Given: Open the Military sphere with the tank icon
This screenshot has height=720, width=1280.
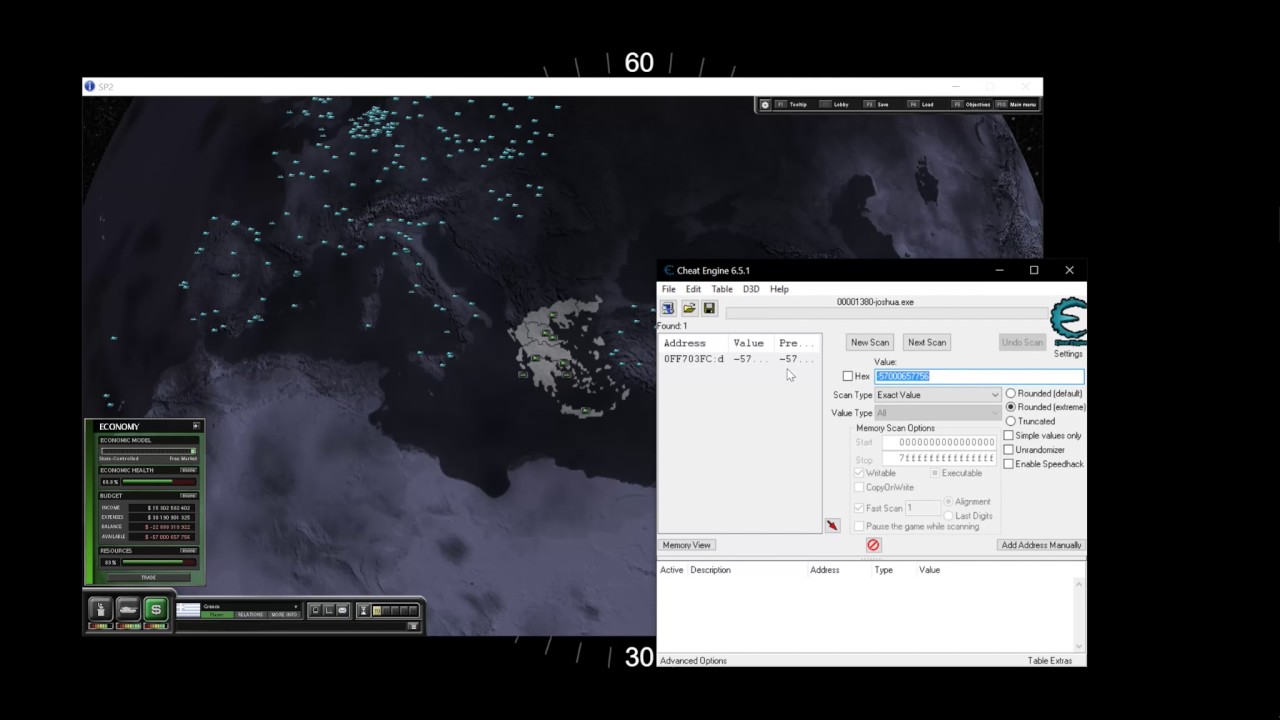Looking at the screenshot, I should click(x=128, y=608).
